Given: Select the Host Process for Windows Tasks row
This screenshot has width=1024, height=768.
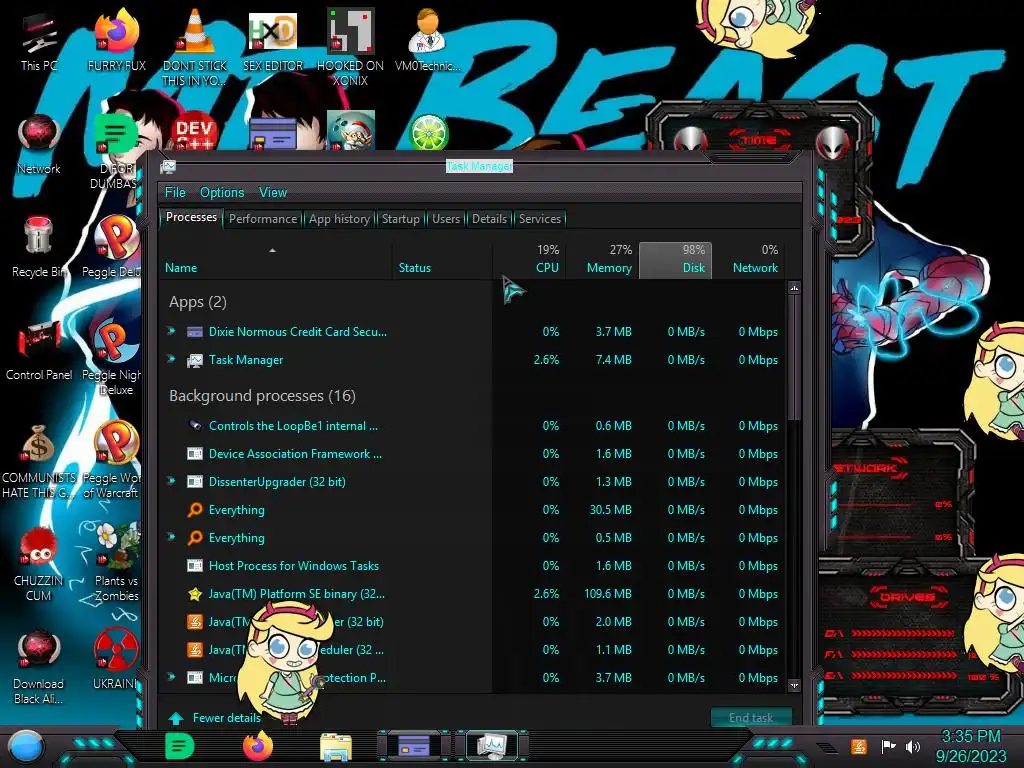Looking at the screenshot, I should (472, 566).
